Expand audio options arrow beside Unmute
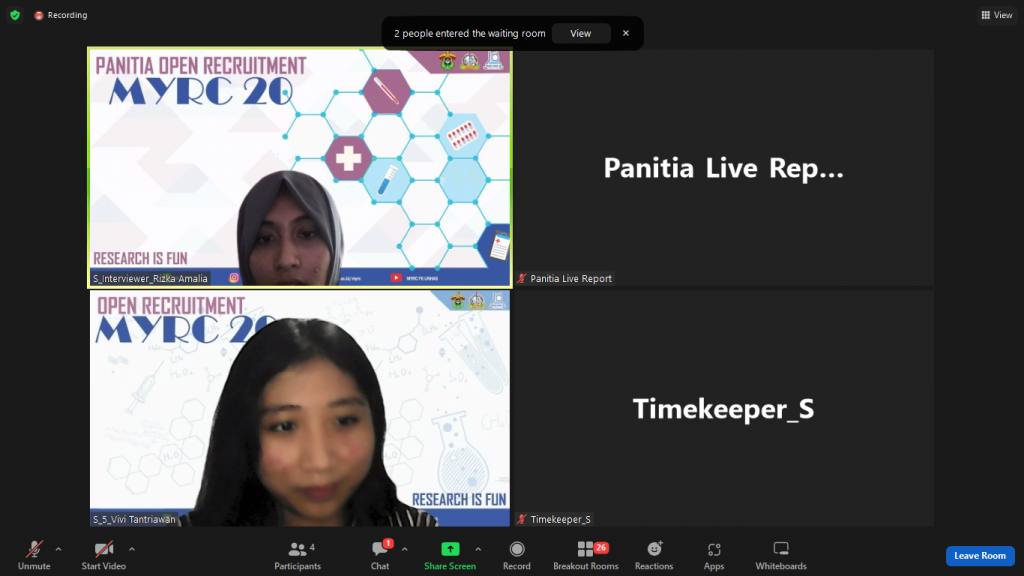The image size is (1024, 576). [59, 549]
